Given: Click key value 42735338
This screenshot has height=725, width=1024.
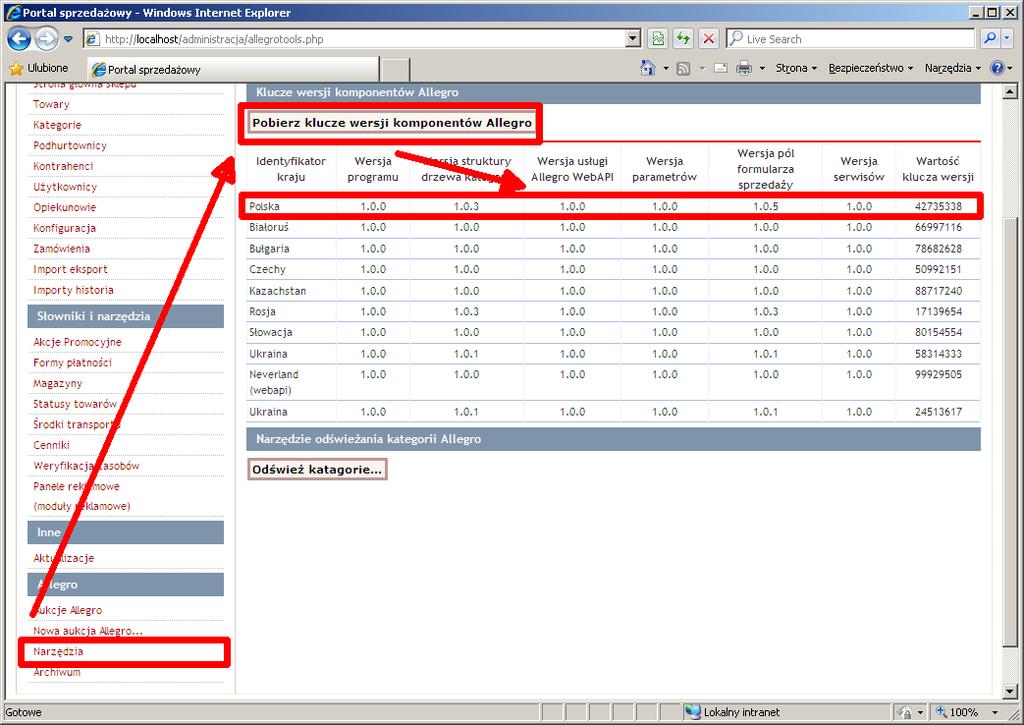Looking at the screenshot, I should 938,206.
